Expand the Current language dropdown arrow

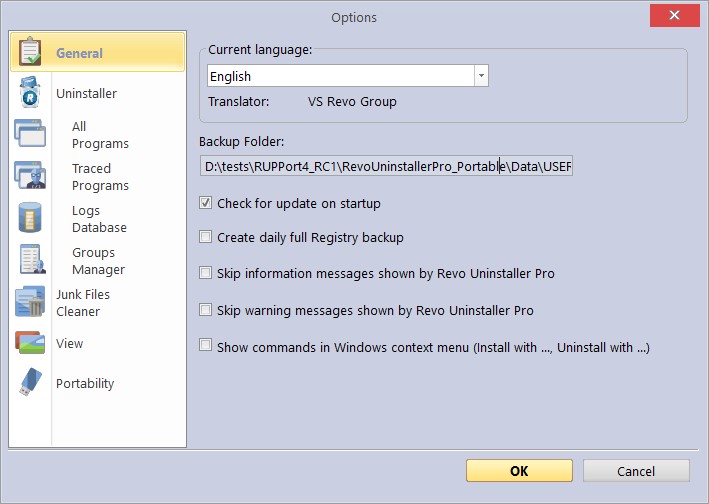(481, 75)
